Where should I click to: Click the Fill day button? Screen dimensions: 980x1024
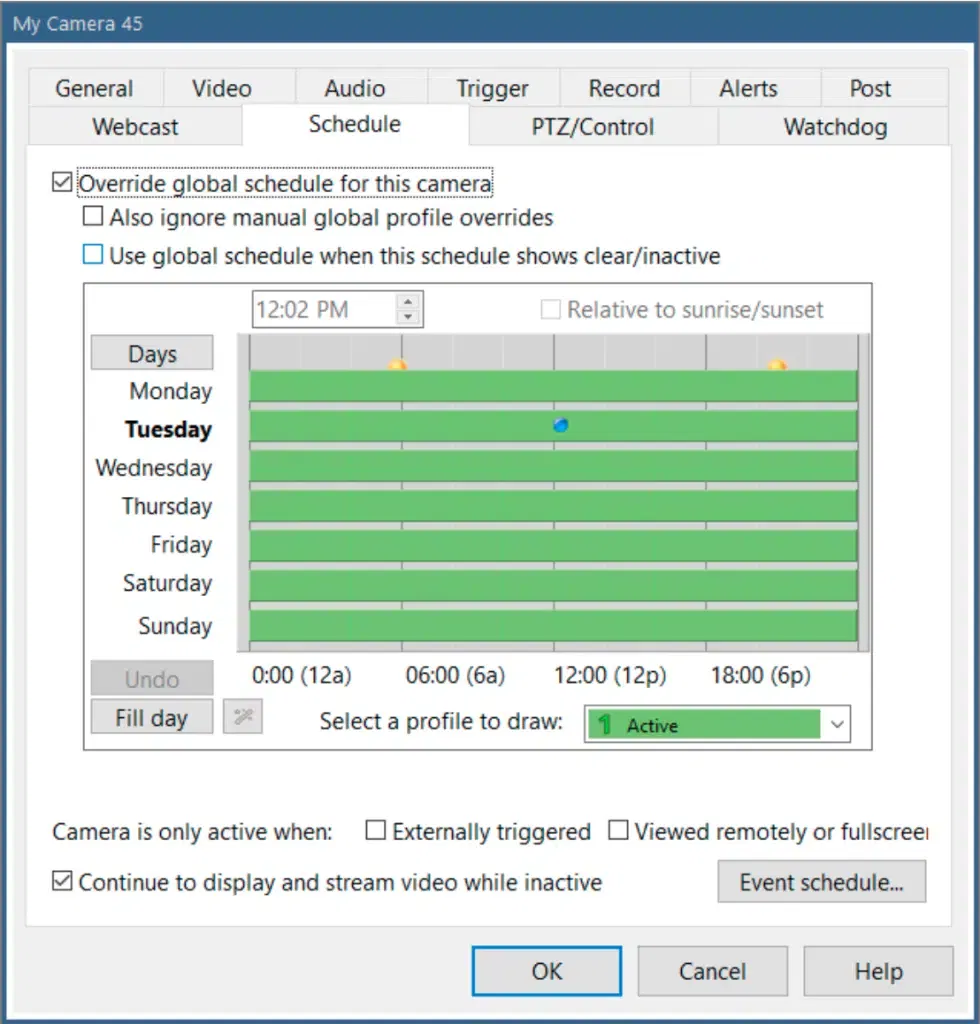152,718
